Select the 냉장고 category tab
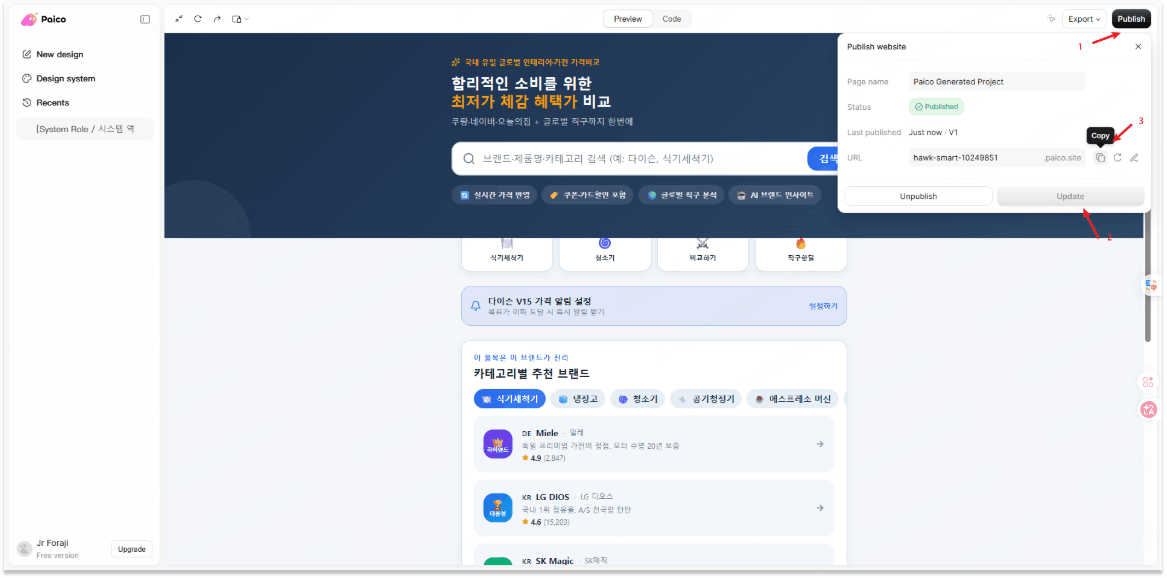 (x=578, y=399)
